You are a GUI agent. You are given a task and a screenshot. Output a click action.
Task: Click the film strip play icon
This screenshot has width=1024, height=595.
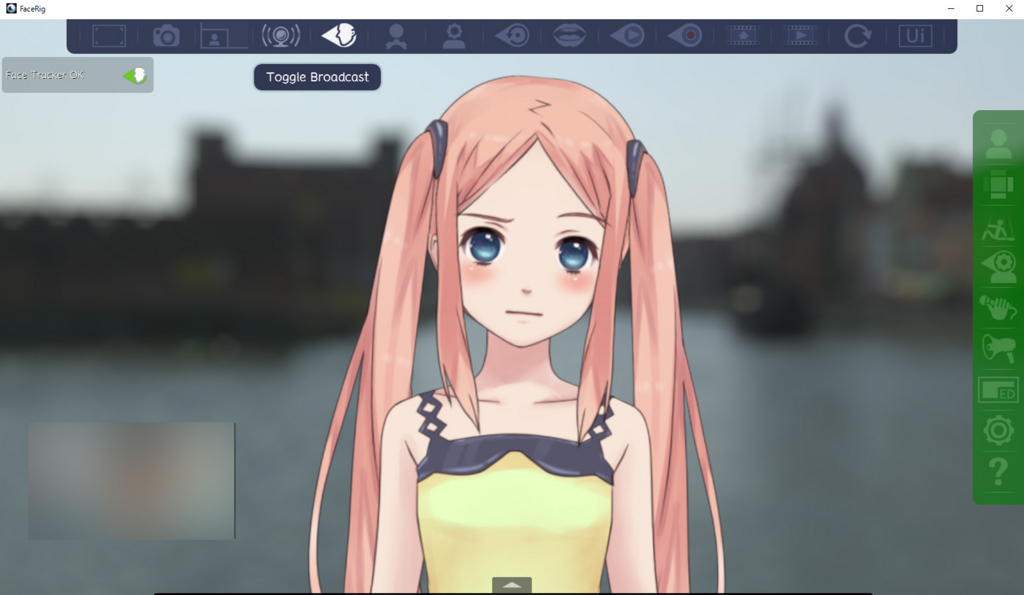point(800,36)
